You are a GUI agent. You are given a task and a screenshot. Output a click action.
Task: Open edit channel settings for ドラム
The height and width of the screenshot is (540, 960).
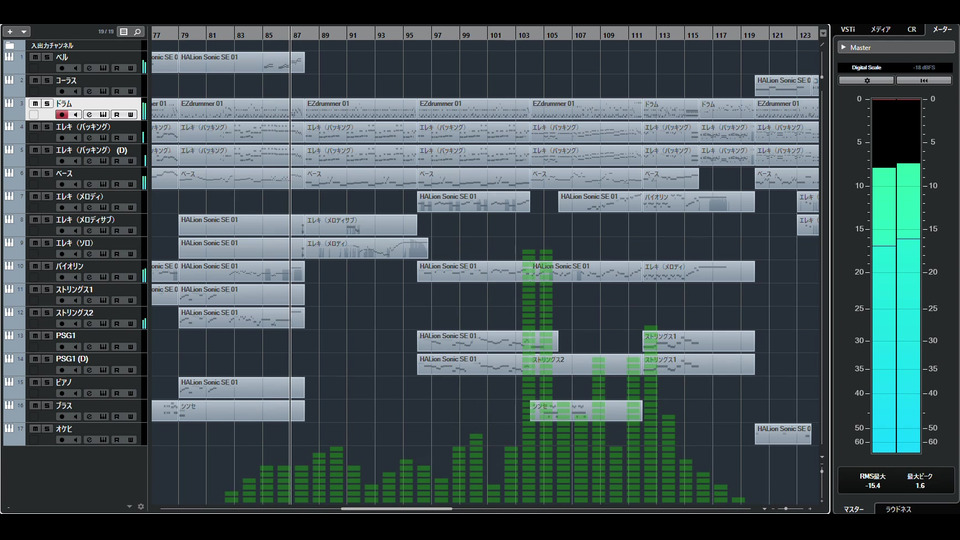pos(89,114)
